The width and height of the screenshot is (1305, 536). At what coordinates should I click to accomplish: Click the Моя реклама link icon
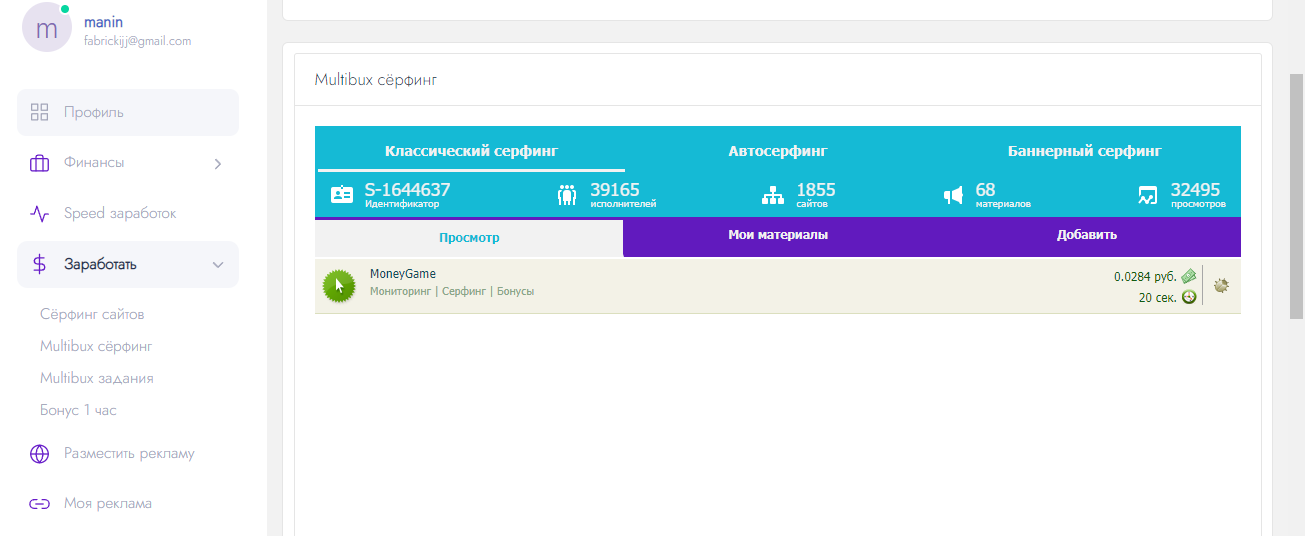point(40,504)
